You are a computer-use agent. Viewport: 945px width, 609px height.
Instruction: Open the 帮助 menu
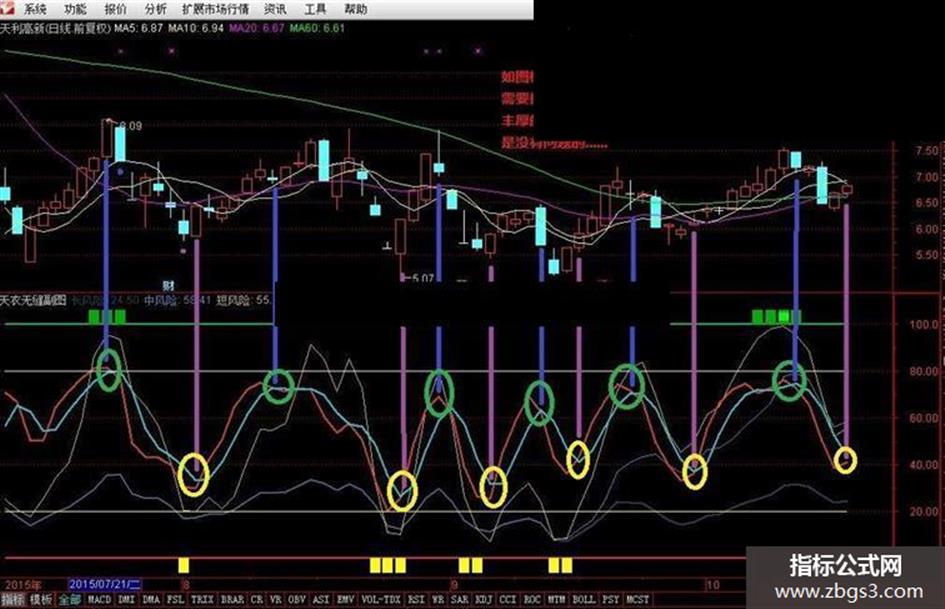[x=356, y=9]
